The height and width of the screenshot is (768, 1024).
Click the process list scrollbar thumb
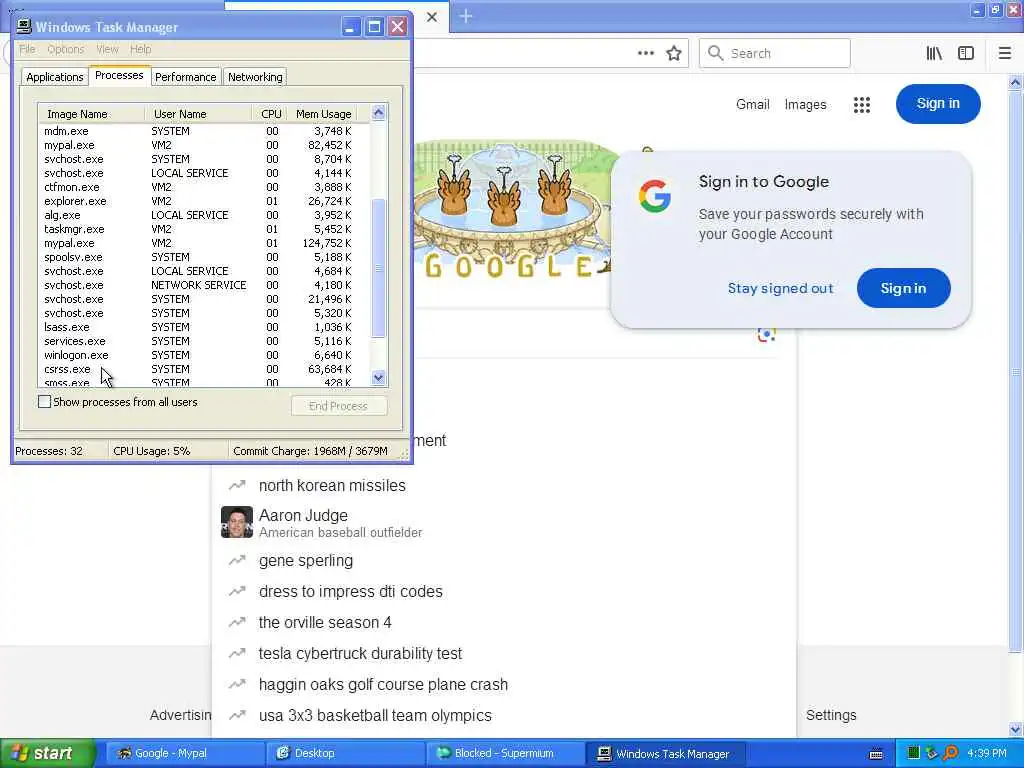[378, 268]
